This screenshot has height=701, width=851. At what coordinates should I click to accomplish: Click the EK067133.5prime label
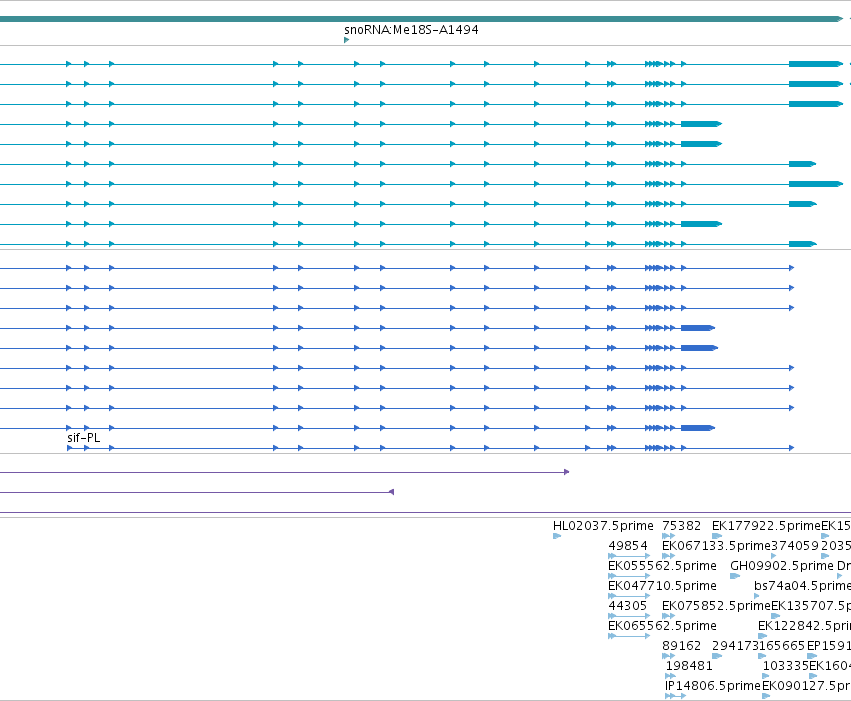[x=716, y=546]
